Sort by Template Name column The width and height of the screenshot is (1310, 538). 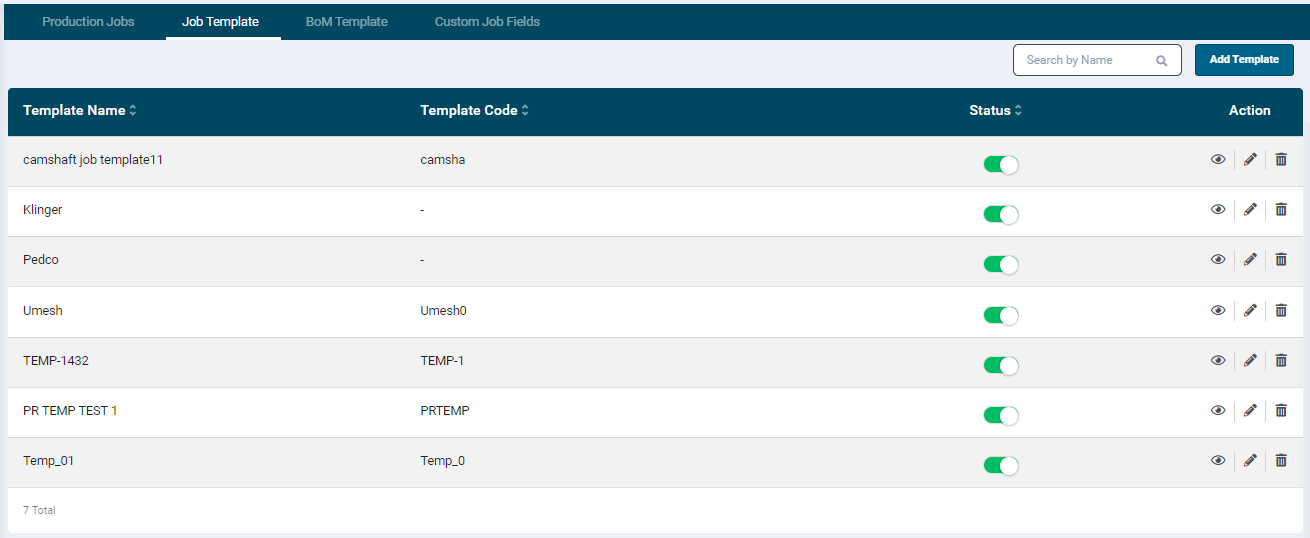click(133, 111)
